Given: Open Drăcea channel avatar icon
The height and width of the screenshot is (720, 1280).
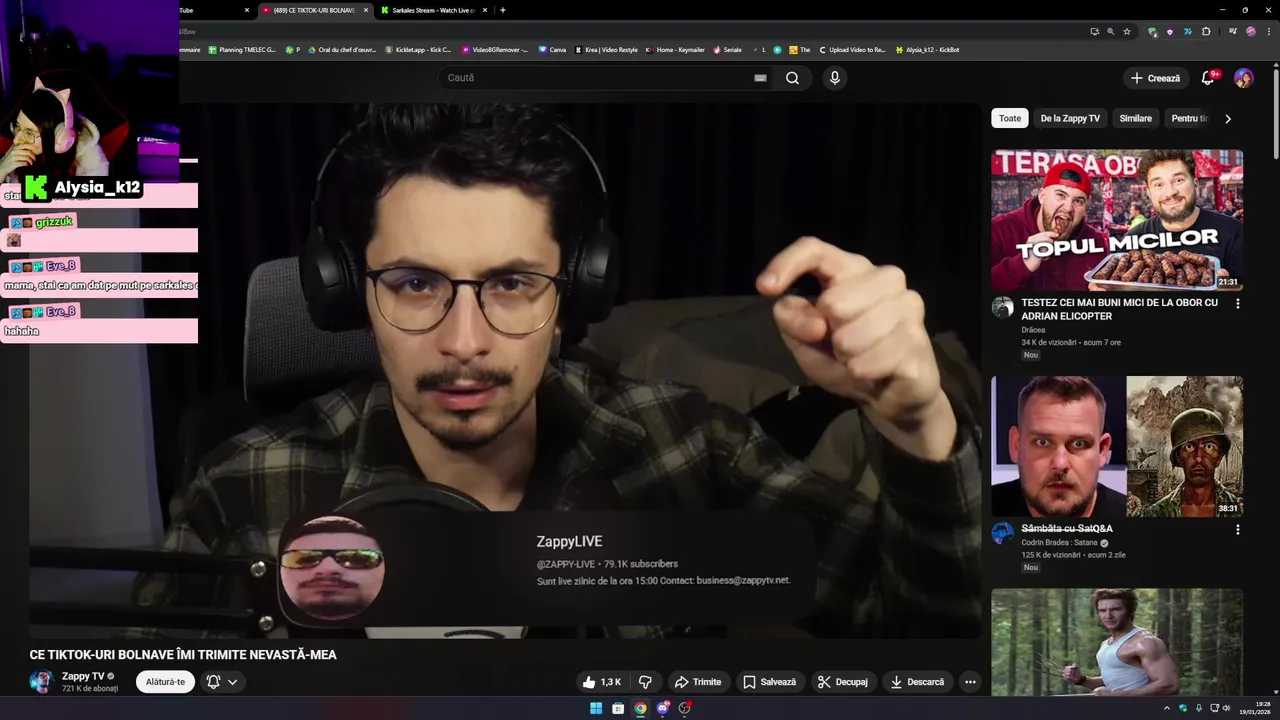Looking at the screenshot, I should pyautogui.click(x=1003, y=307).
